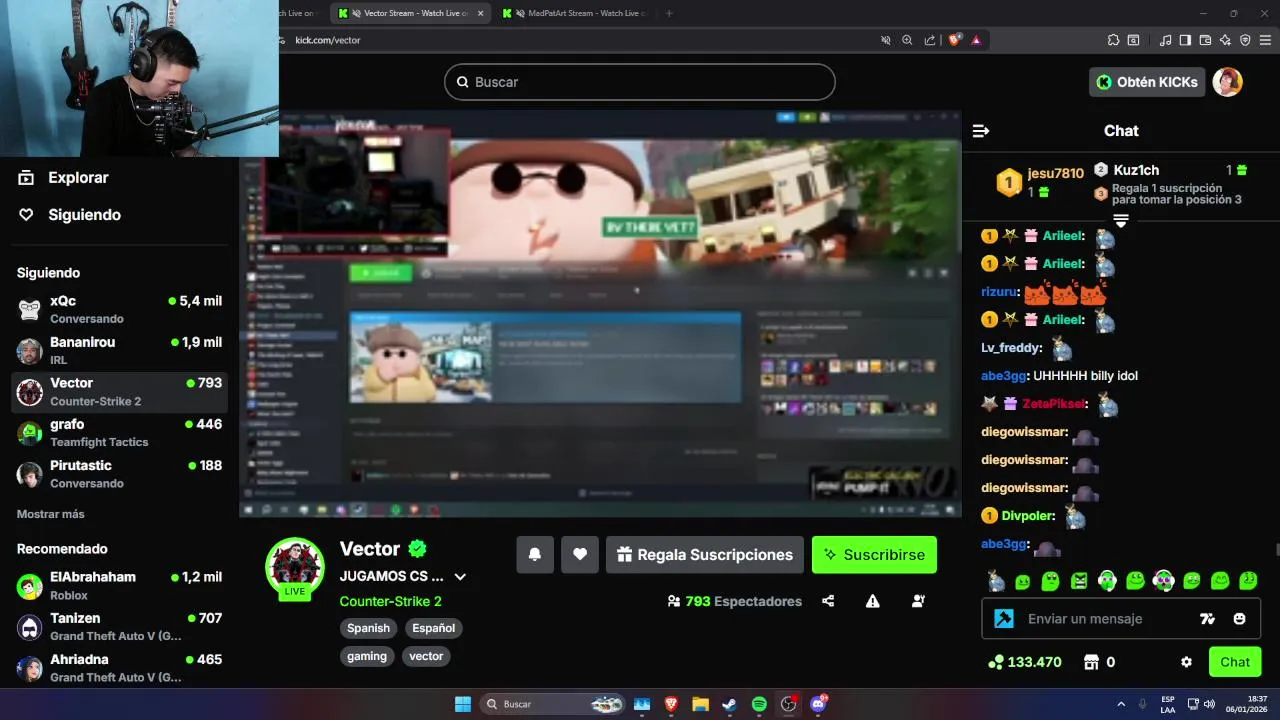This screenshot has height=720, width=1280.
Task: Open the Brave VPN shield toolbar icon
Action: tap(1245, 40)
